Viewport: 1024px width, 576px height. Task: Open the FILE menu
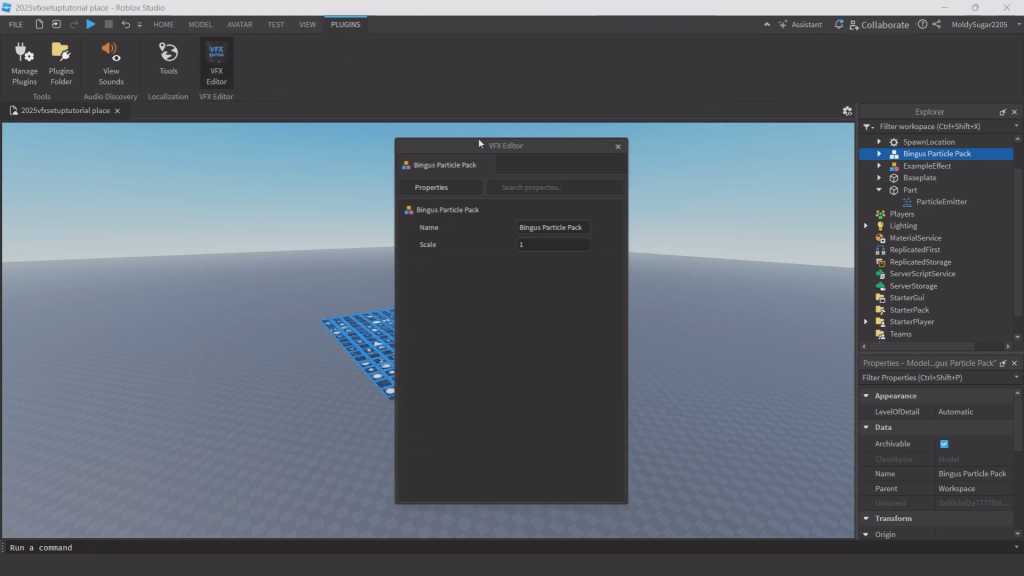tap(16, 25)
